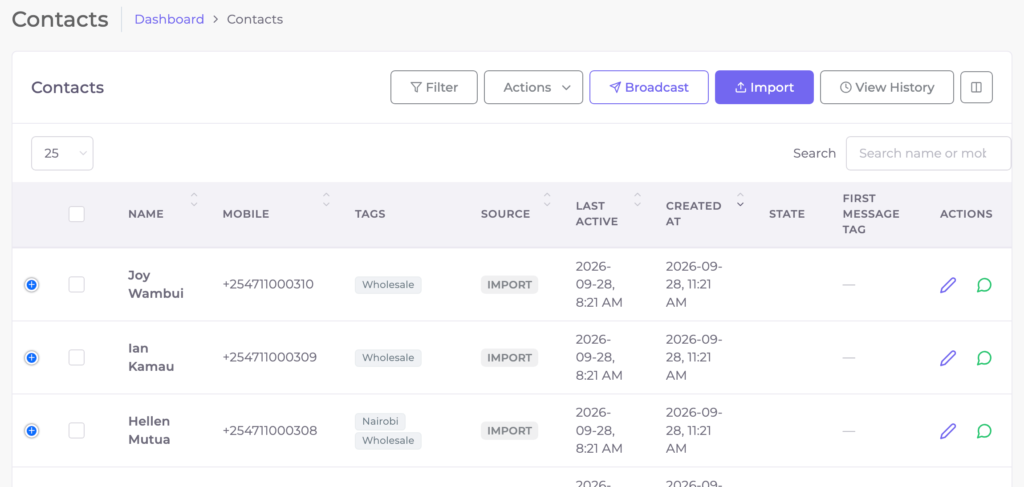
Task: Click the name Ian Kamau
Action: 151,358
